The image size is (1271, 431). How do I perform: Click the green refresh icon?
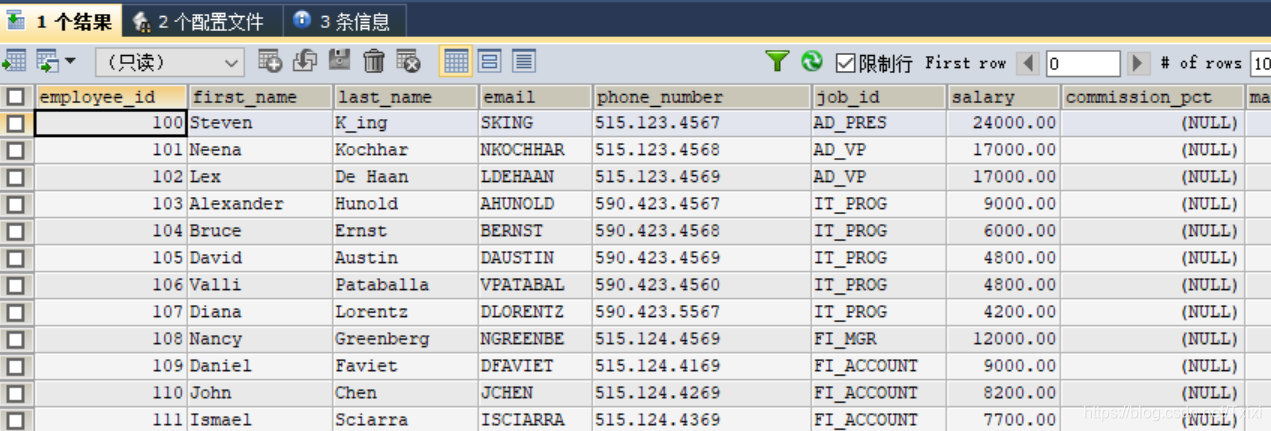[812, 61]
